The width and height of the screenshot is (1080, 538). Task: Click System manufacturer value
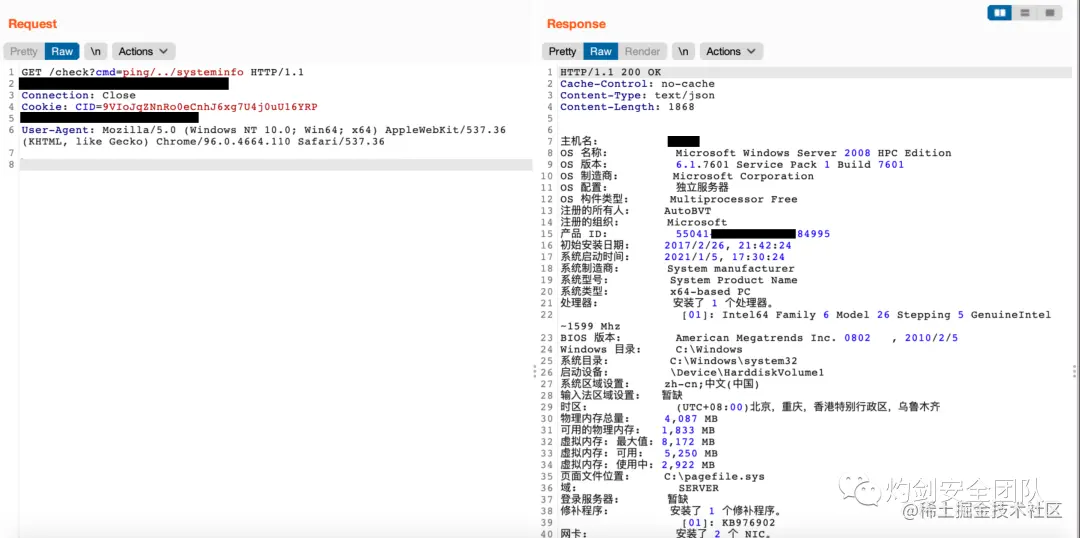(x=731, y=269)
